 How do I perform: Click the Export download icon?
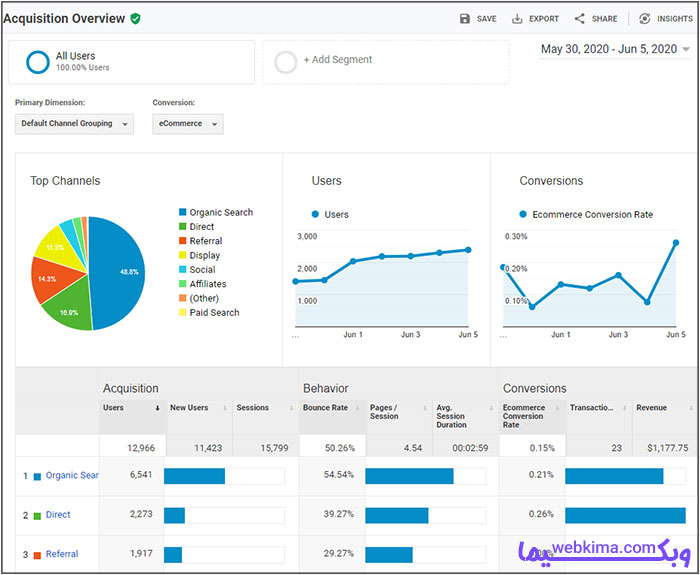tap(517, 19)
